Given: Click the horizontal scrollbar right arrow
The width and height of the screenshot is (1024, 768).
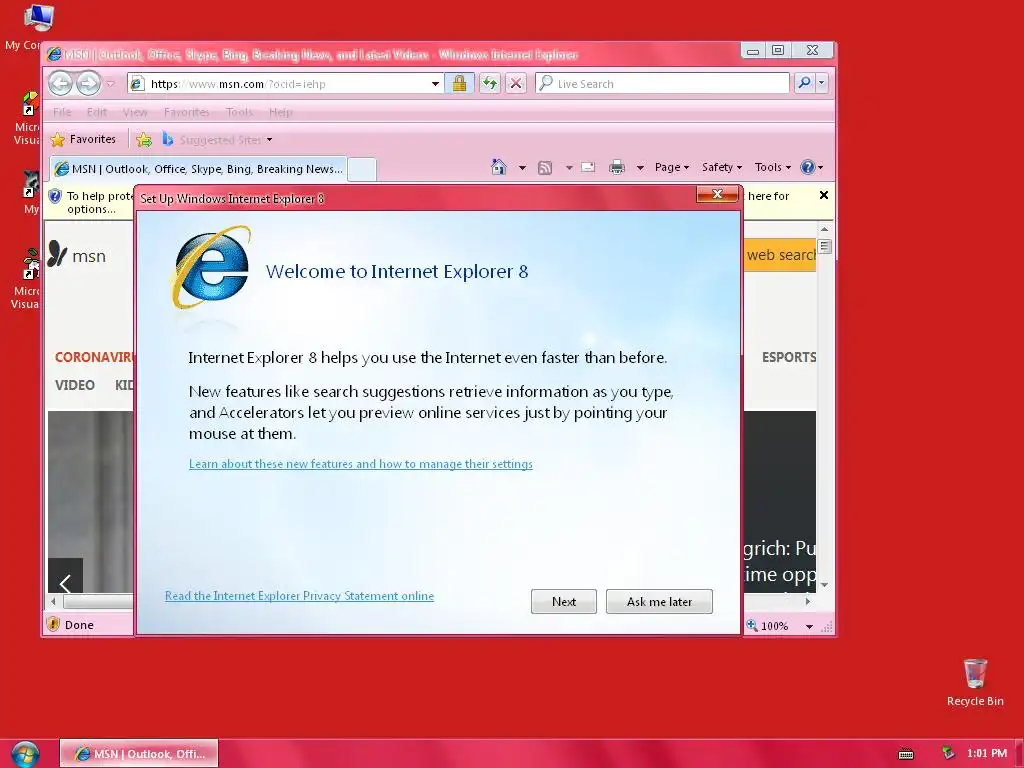Looking at the screenshot, I should (x=808, y=601).
